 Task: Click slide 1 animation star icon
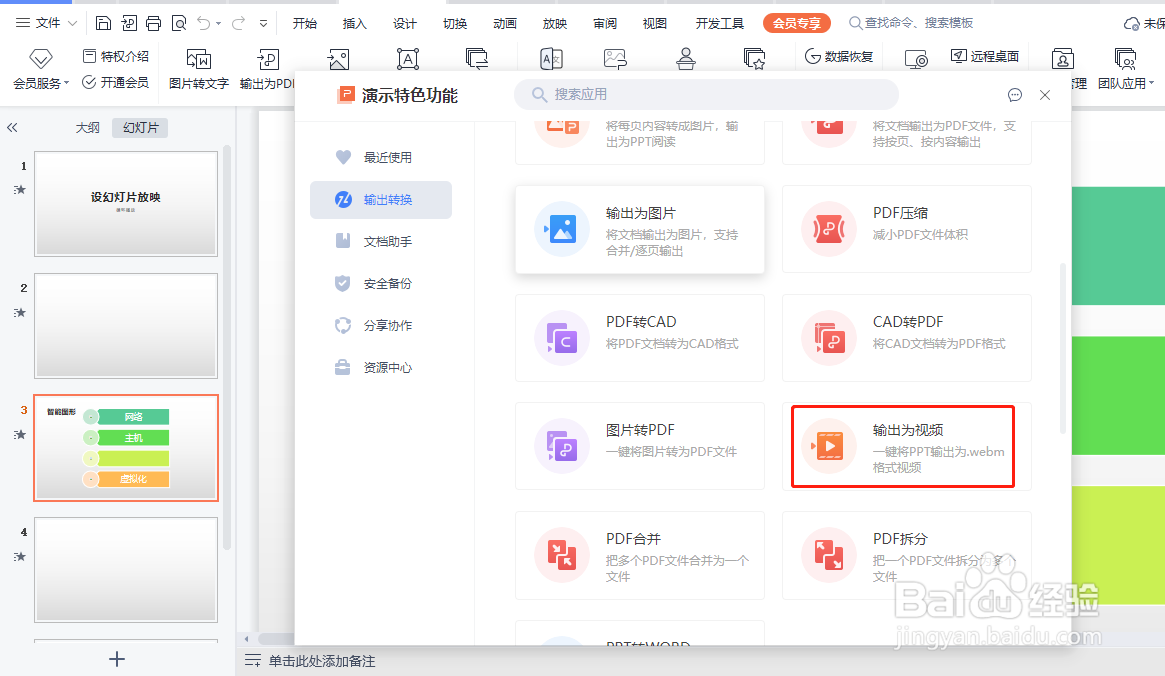[x=20, y=190]
